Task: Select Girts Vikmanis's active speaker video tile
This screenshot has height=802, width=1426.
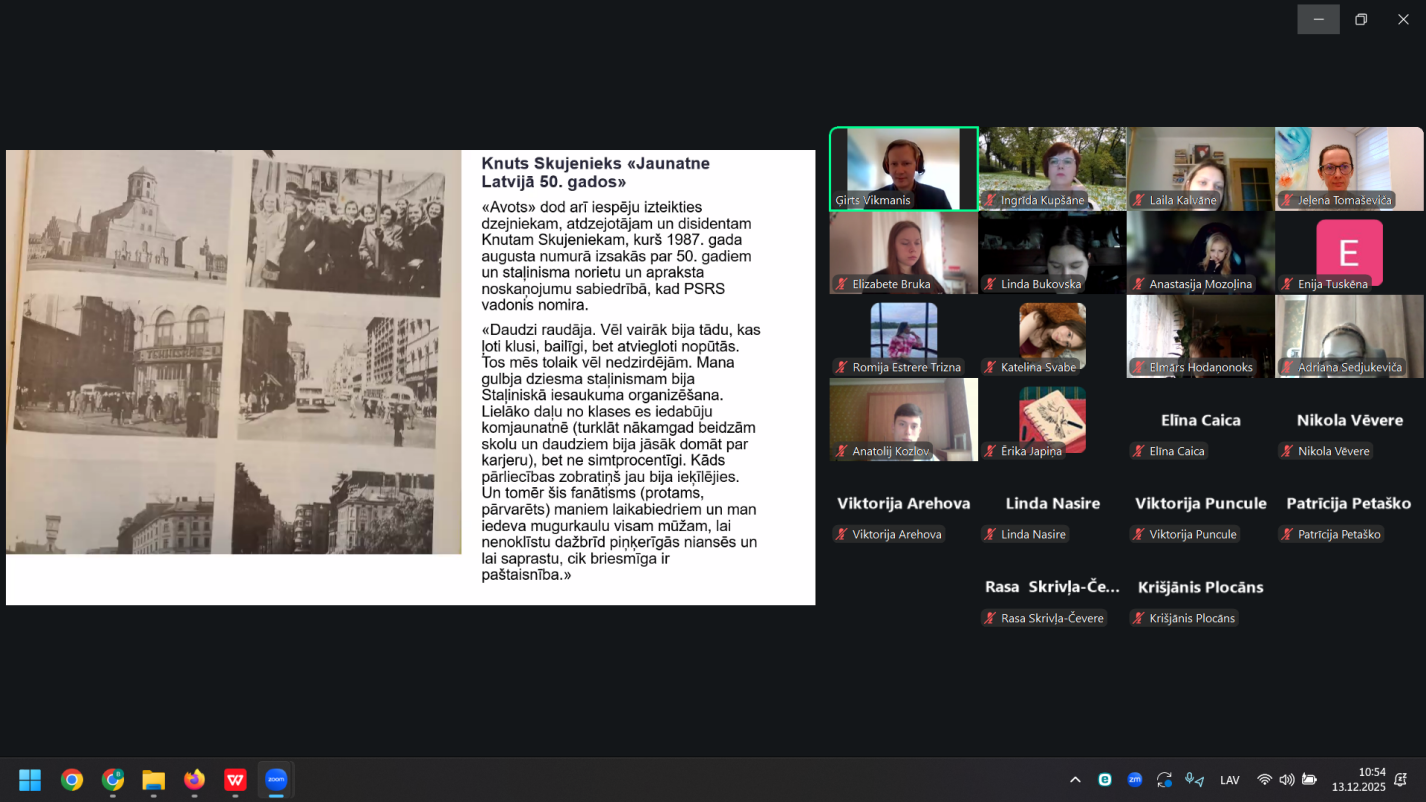Action: click(904, 168)
